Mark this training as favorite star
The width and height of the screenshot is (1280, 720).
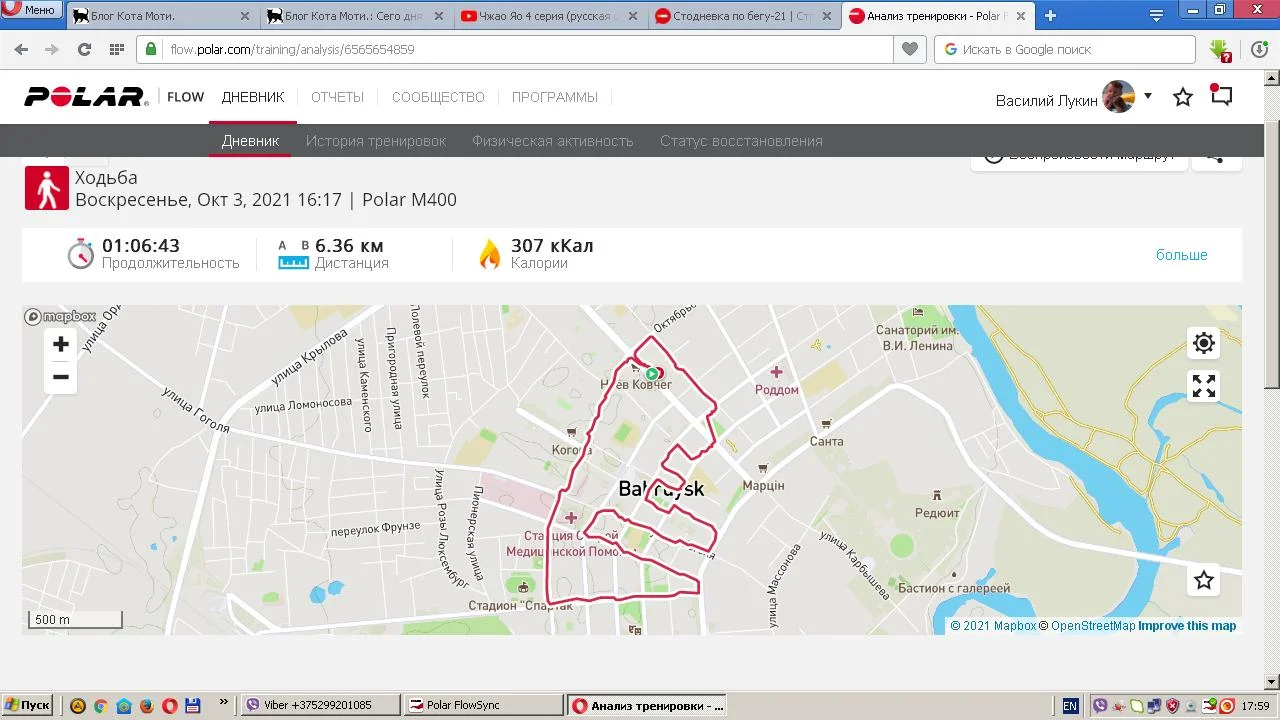tap(1204, 580)
